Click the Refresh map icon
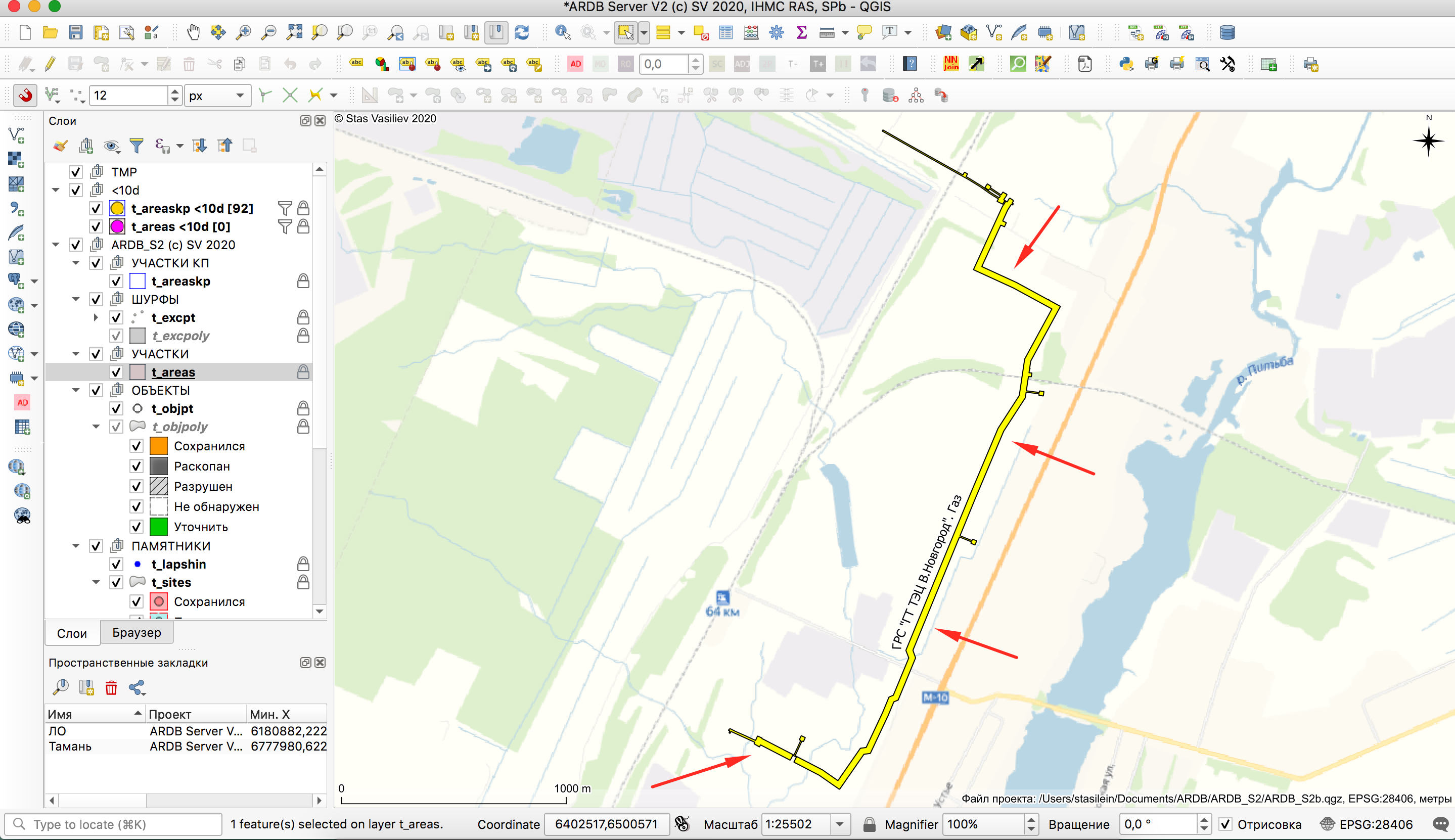 pos(522,32)
